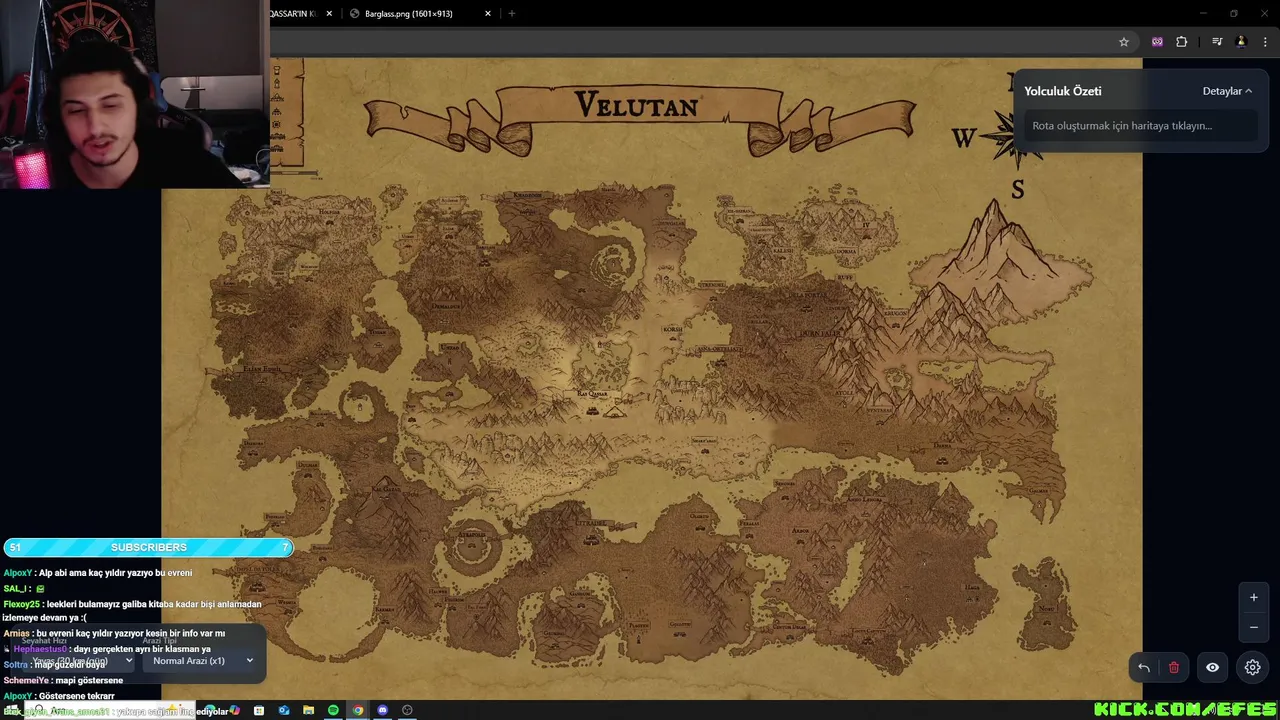This screenshot has width=1280, height=720.
Task: Switch to the Barglass.png tab
Action: [418, 14]
